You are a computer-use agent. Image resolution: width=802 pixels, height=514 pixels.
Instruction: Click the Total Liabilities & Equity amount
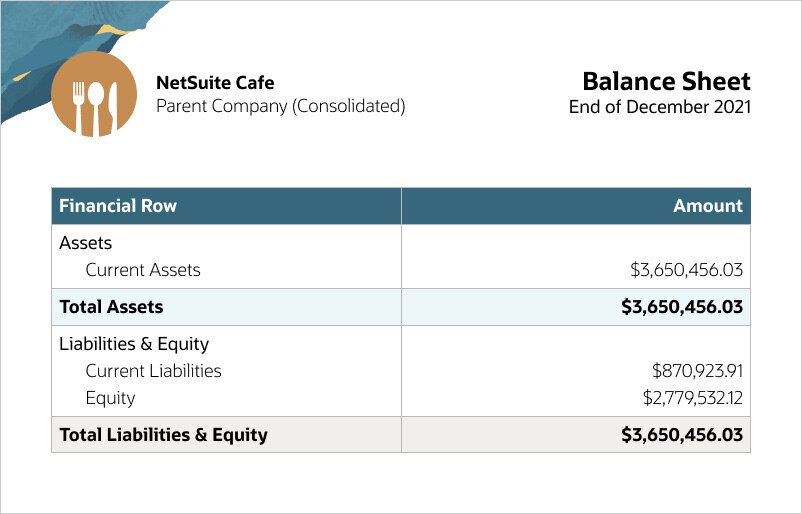(681, 435)
